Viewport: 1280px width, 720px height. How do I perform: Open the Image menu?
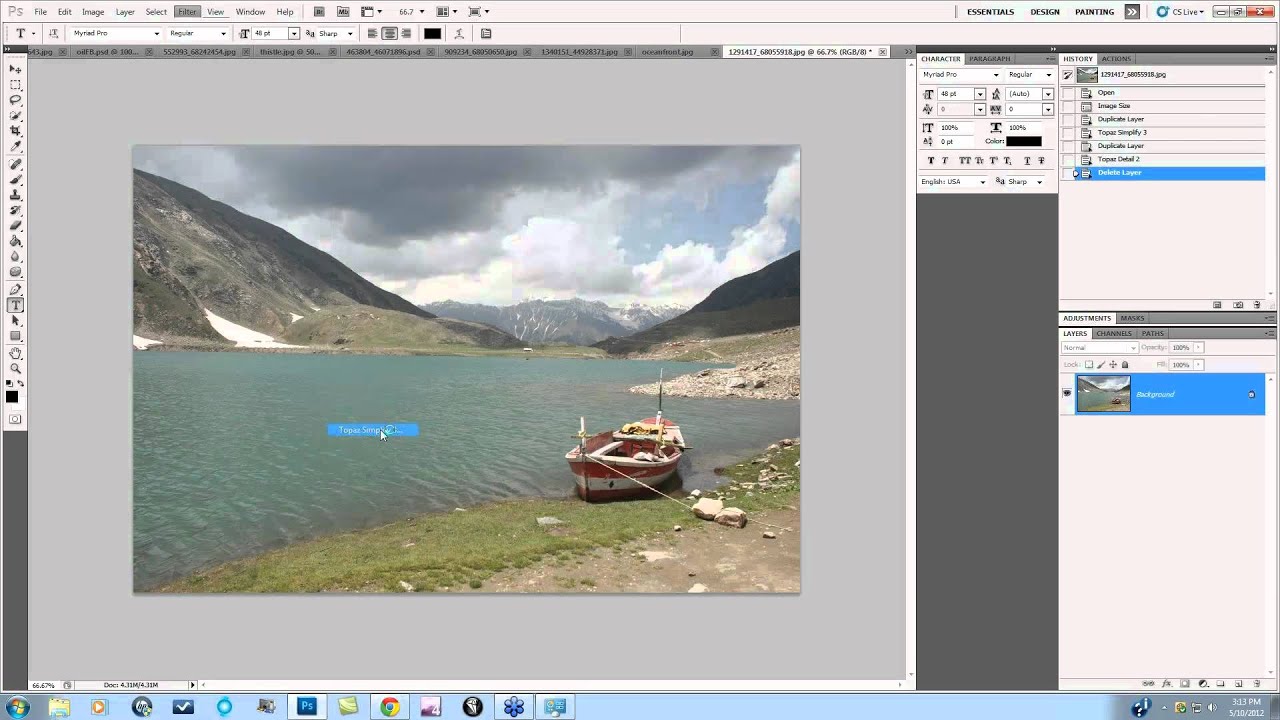(93, 12)
